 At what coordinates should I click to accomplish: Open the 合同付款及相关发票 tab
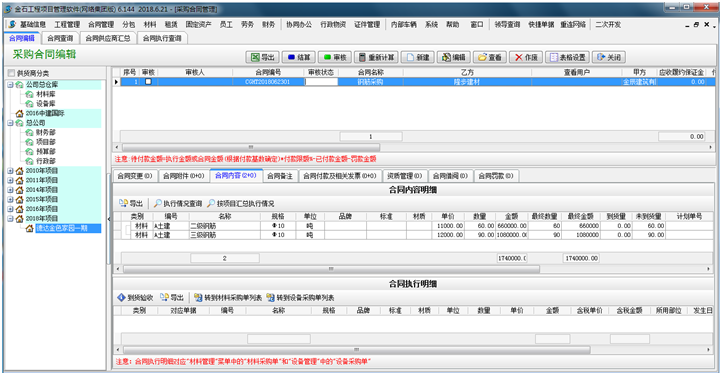340,176
